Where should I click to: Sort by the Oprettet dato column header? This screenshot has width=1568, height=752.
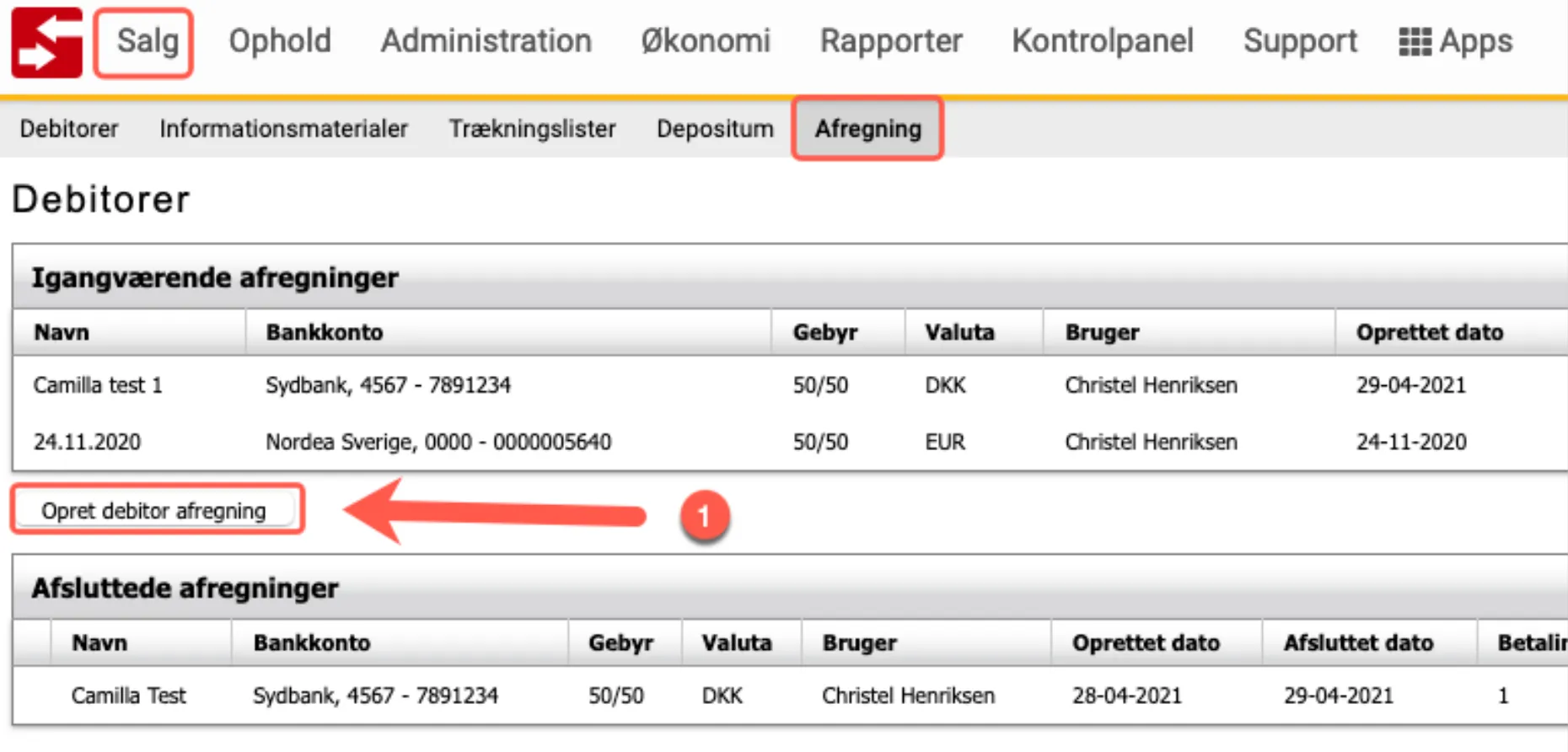coord(1430,331)
